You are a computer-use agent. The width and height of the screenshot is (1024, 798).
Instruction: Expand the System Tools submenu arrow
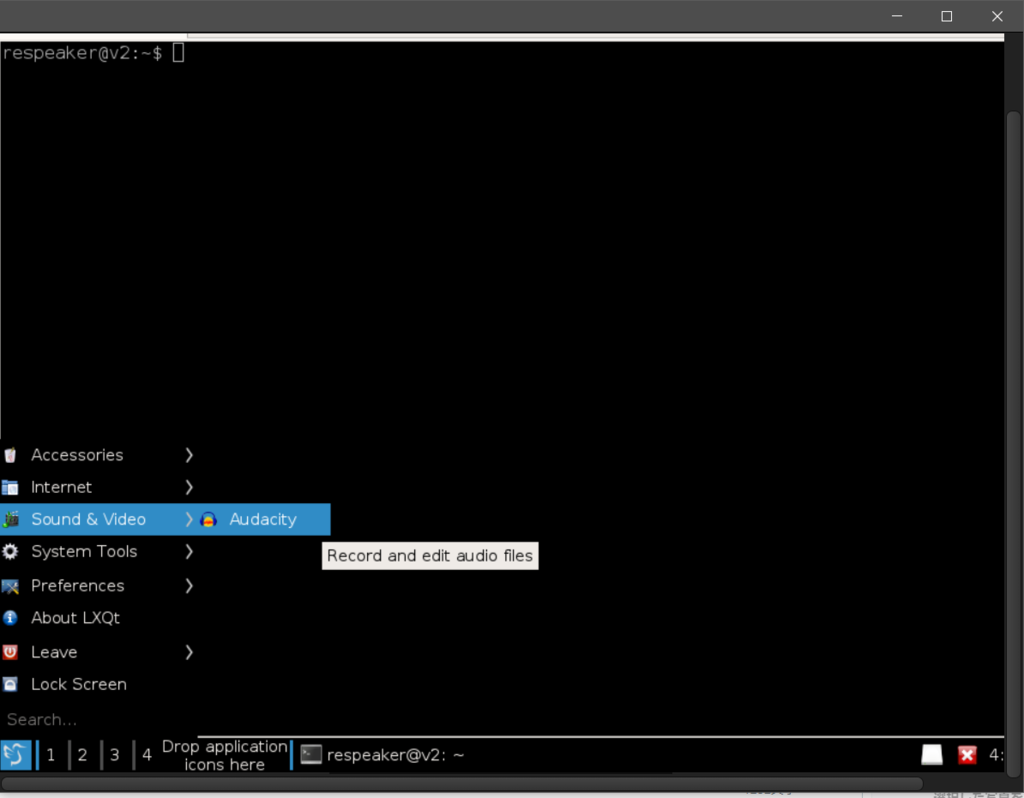pyautogui.click(x=189, y=552)
